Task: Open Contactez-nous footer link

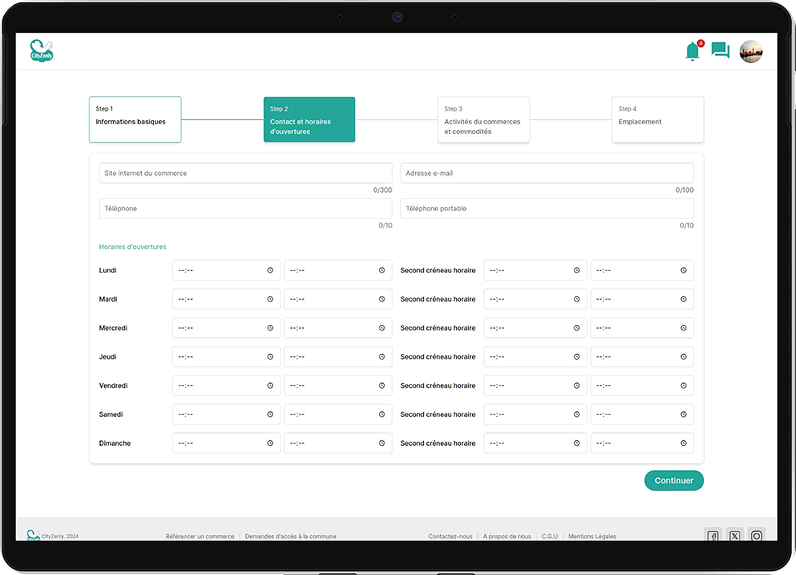Action: click(450, 536)
